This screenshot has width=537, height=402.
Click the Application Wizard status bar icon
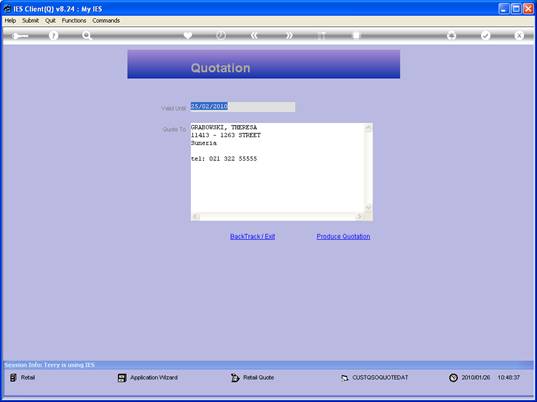click(122, 378)
